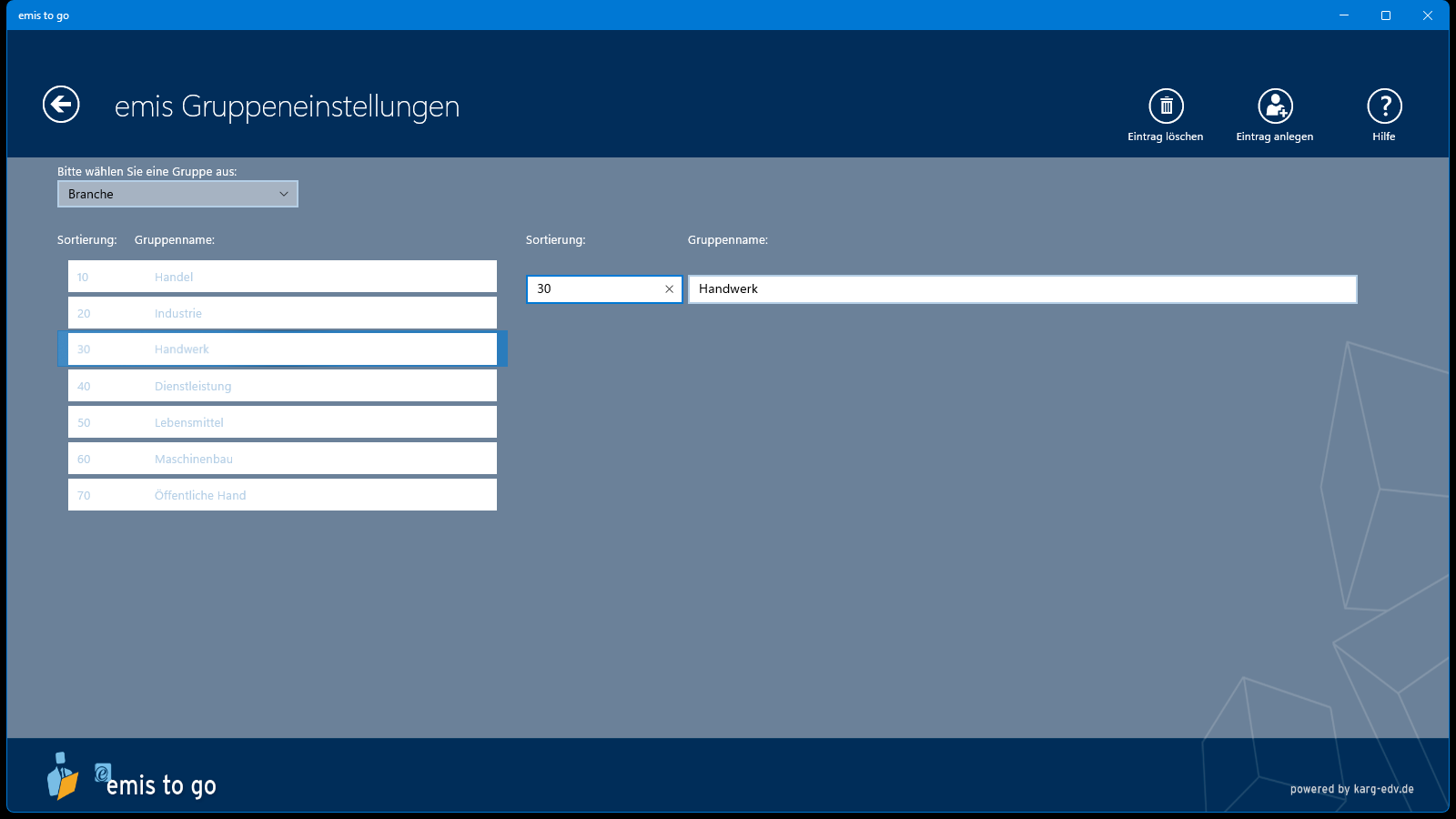Go back with the arrow button

point(61,105)
